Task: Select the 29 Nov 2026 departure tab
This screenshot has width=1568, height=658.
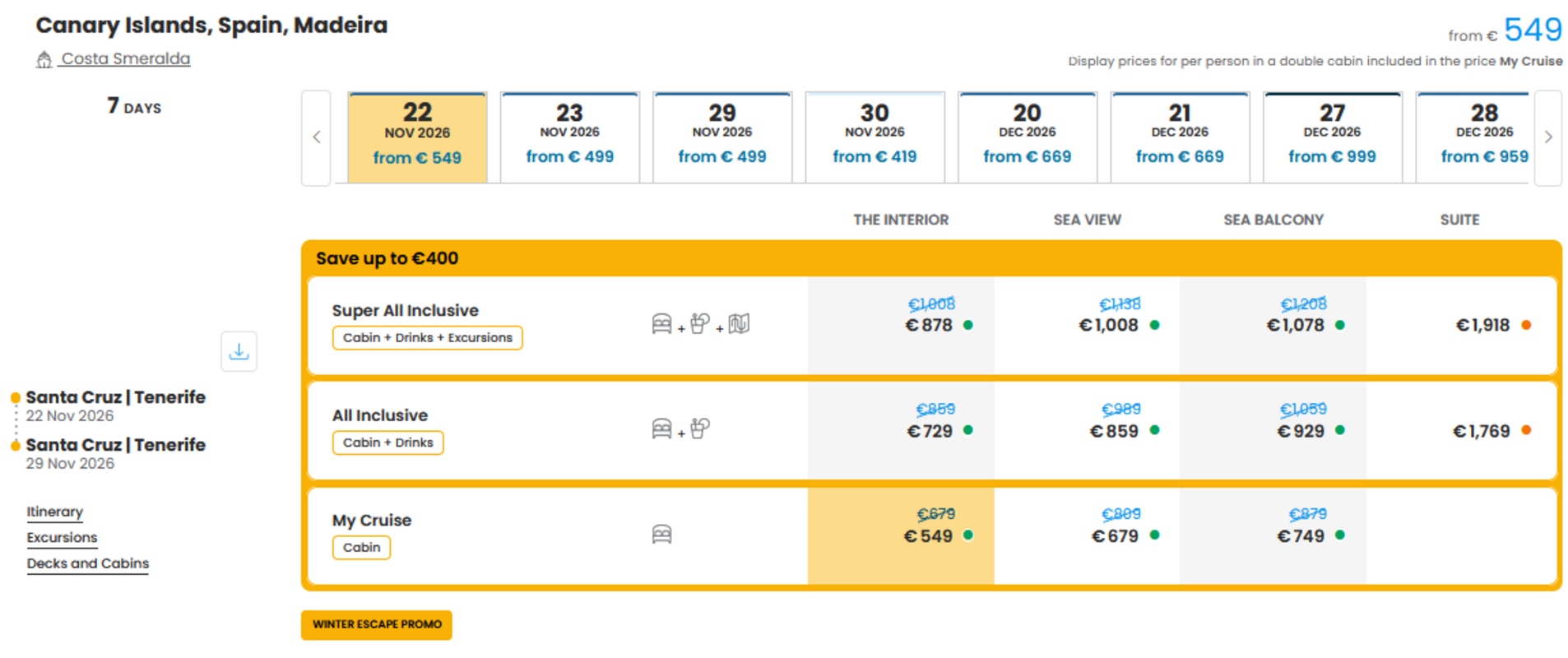Action: coord(722,137)
